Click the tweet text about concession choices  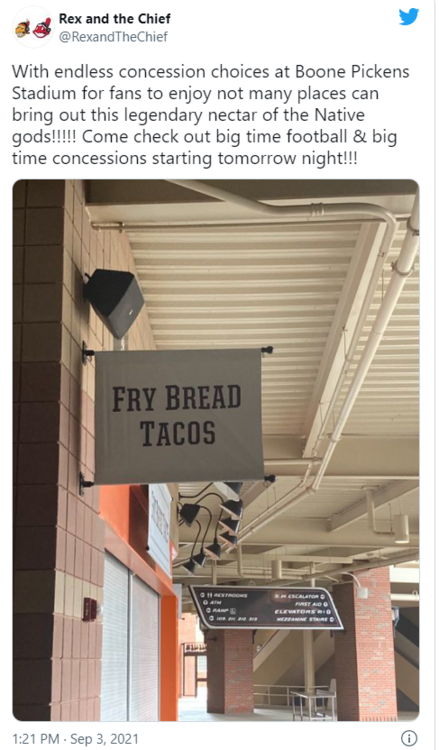click(x=210, y=115)
